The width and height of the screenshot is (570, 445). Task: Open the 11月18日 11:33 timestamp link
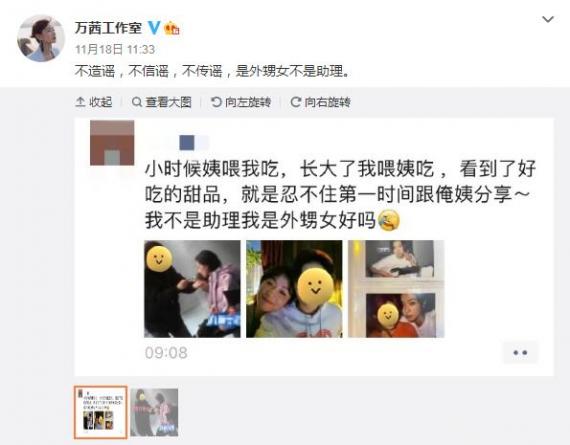click(x=115, y=49)
